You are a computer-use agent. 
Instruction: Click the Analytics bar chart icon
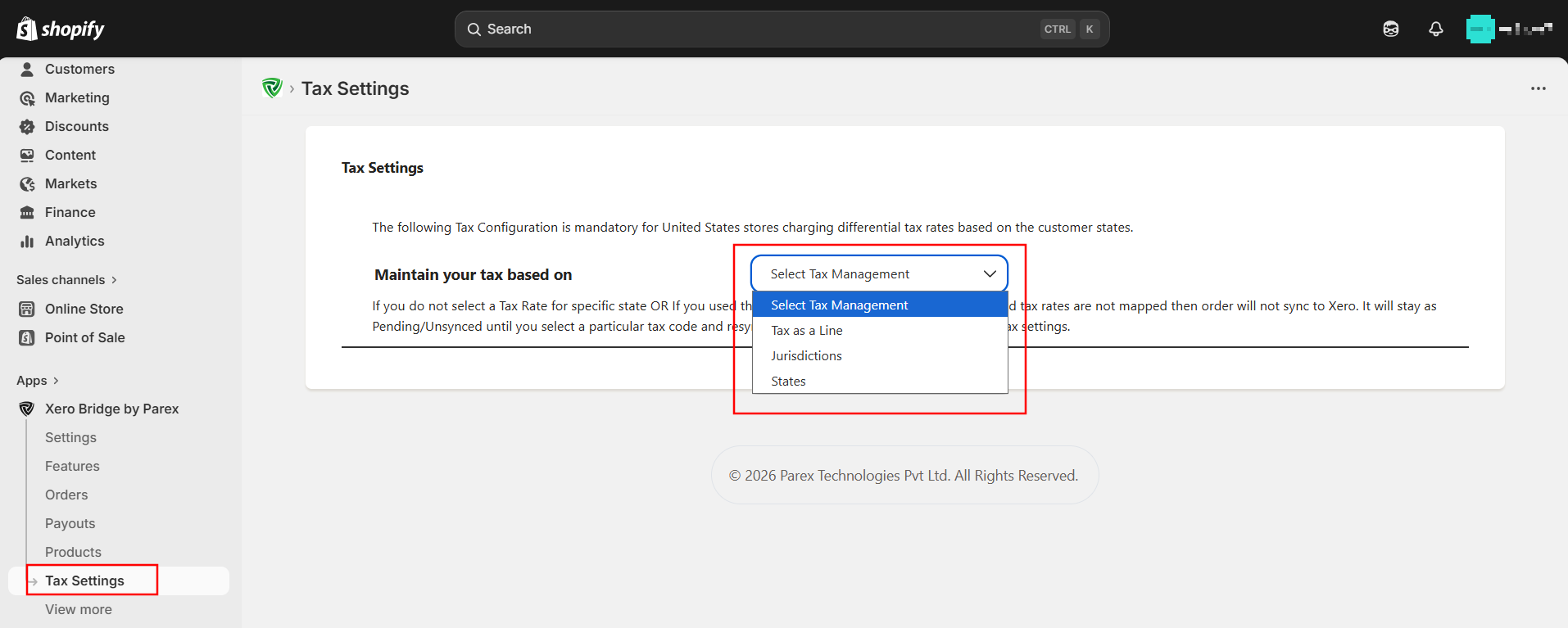(x=27, y=242)
